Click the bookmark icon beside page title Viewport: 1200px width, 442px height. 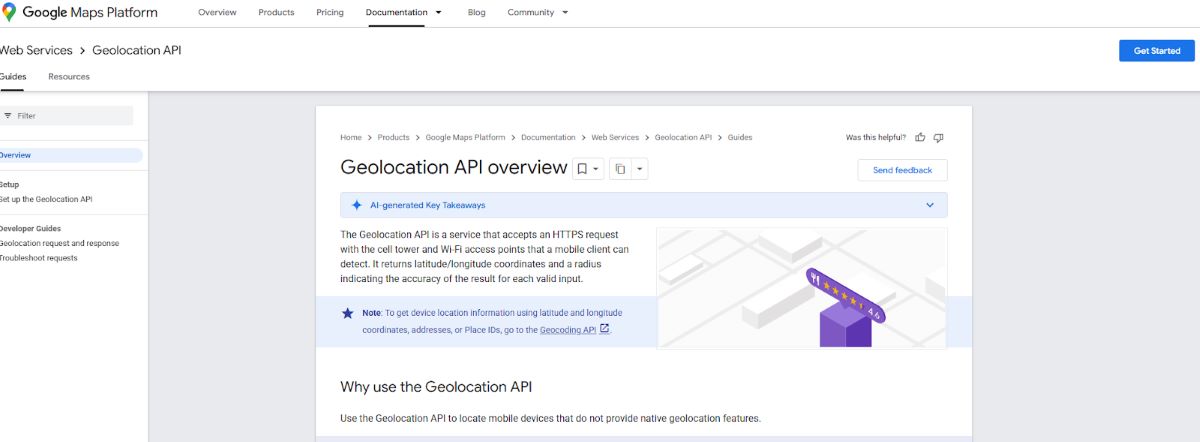point(583,170)
